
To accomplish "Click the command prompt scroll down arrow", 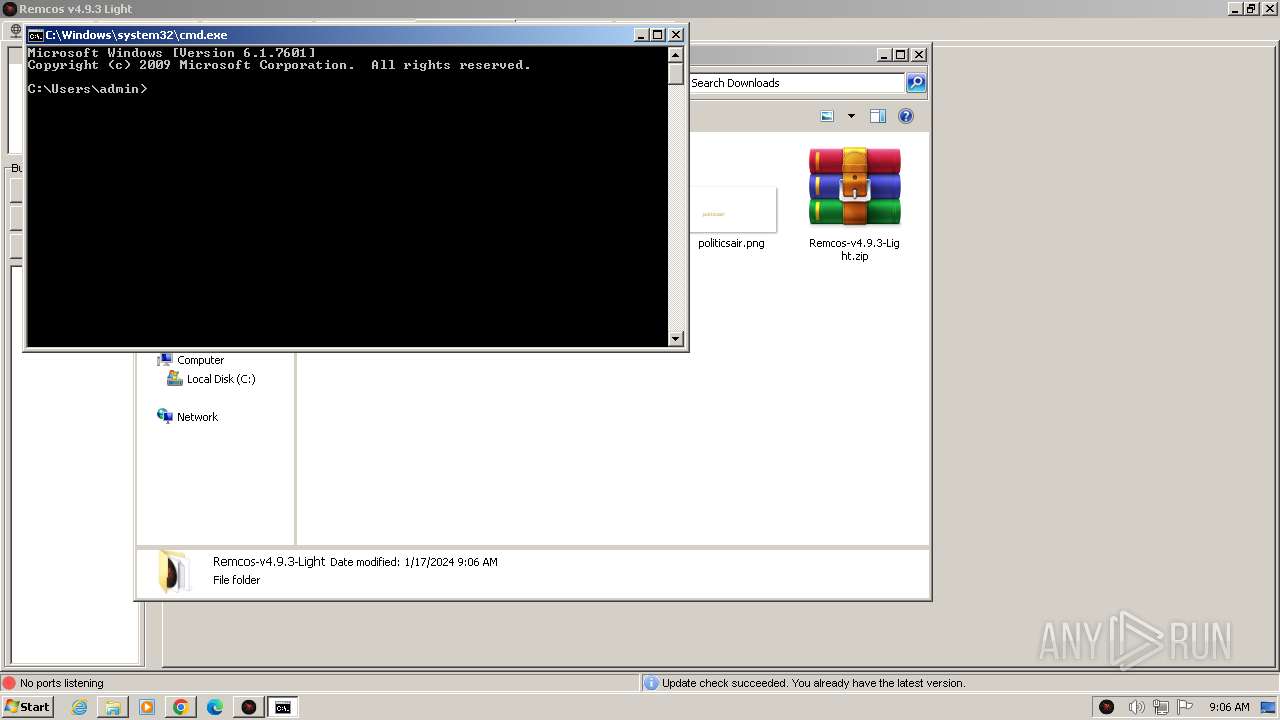I will click(x=676, y=339).
